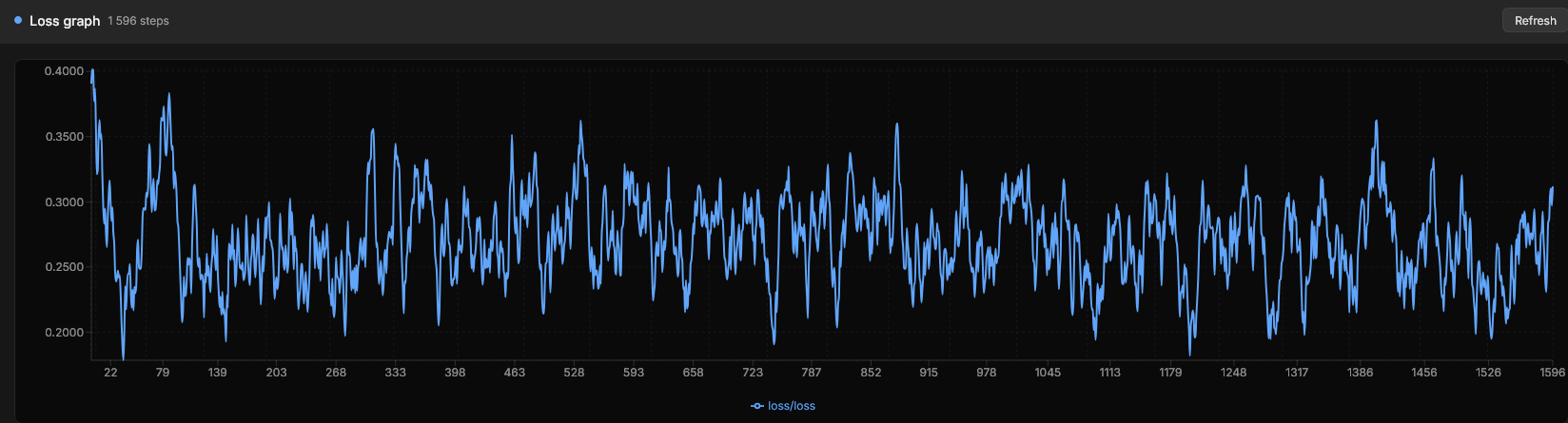Click the x-axis tick labeled 1248
Screen dimensions: 1568x423
(1234, 373)
